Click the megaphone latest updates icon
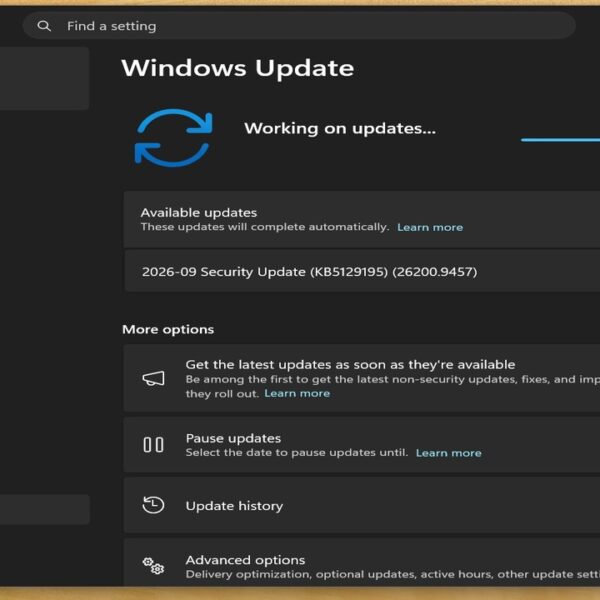The width and height of the screenshot is (600, 600). point(153,378)
